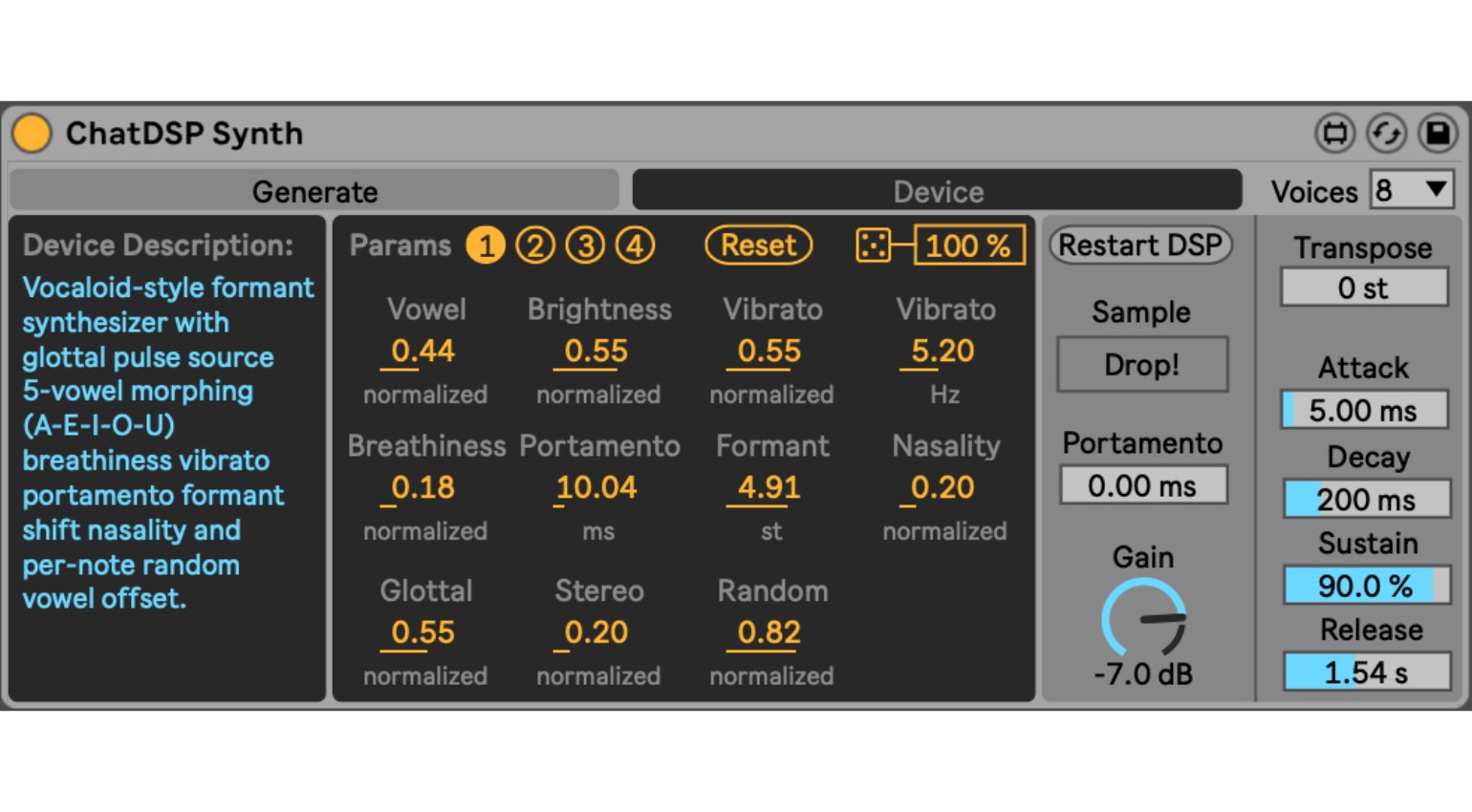Viewport: 1472px width, 812px height.
Task: Click the circular arrows reload icon
Action: (x=1386, y=134)
